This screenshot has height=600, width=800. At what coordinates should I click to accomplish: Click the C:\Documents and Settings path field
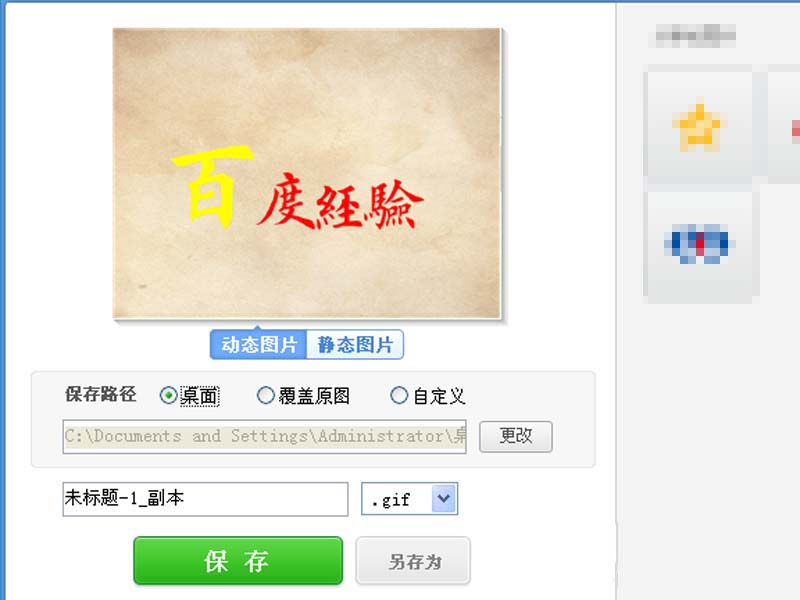(x=264, y=437)
